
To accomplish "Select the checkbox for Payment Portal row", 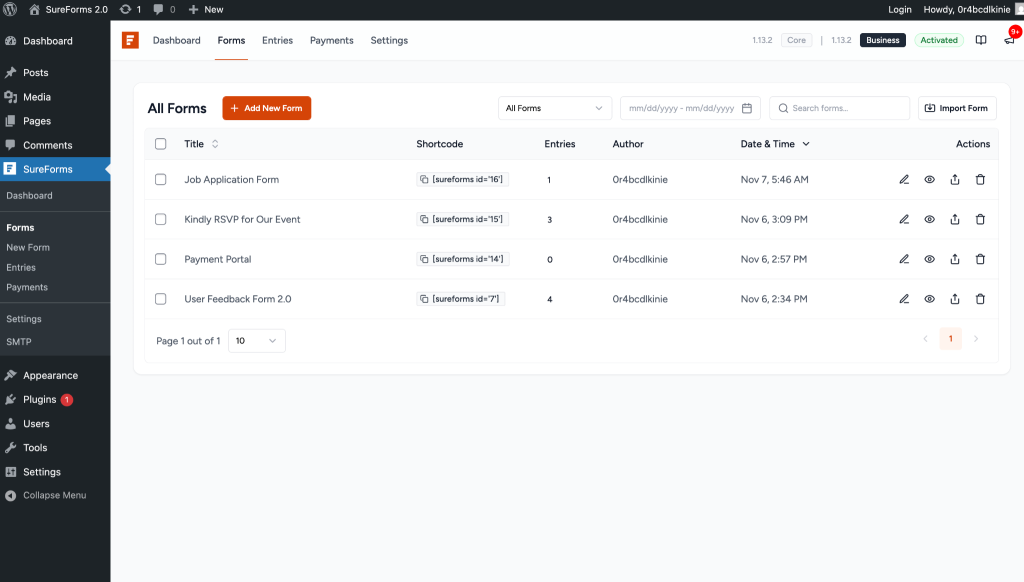I will 161,258.
